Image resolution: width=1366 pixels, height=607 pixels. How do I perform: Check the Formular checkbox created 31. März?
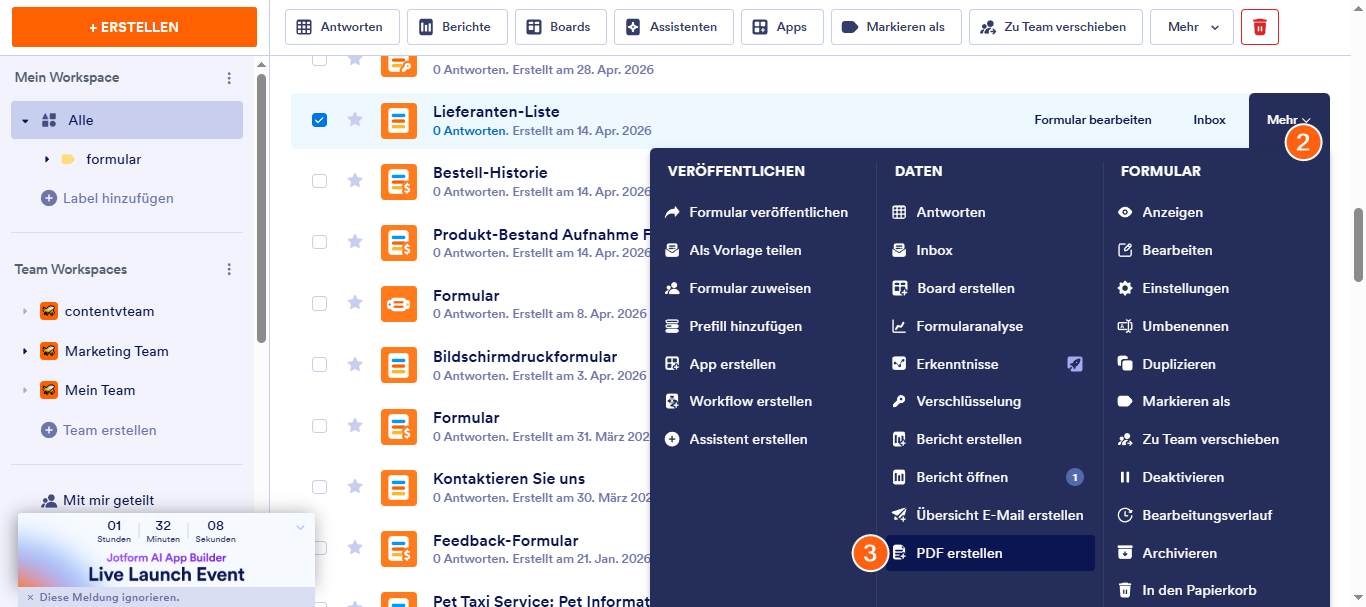click(x=319, y=425)
